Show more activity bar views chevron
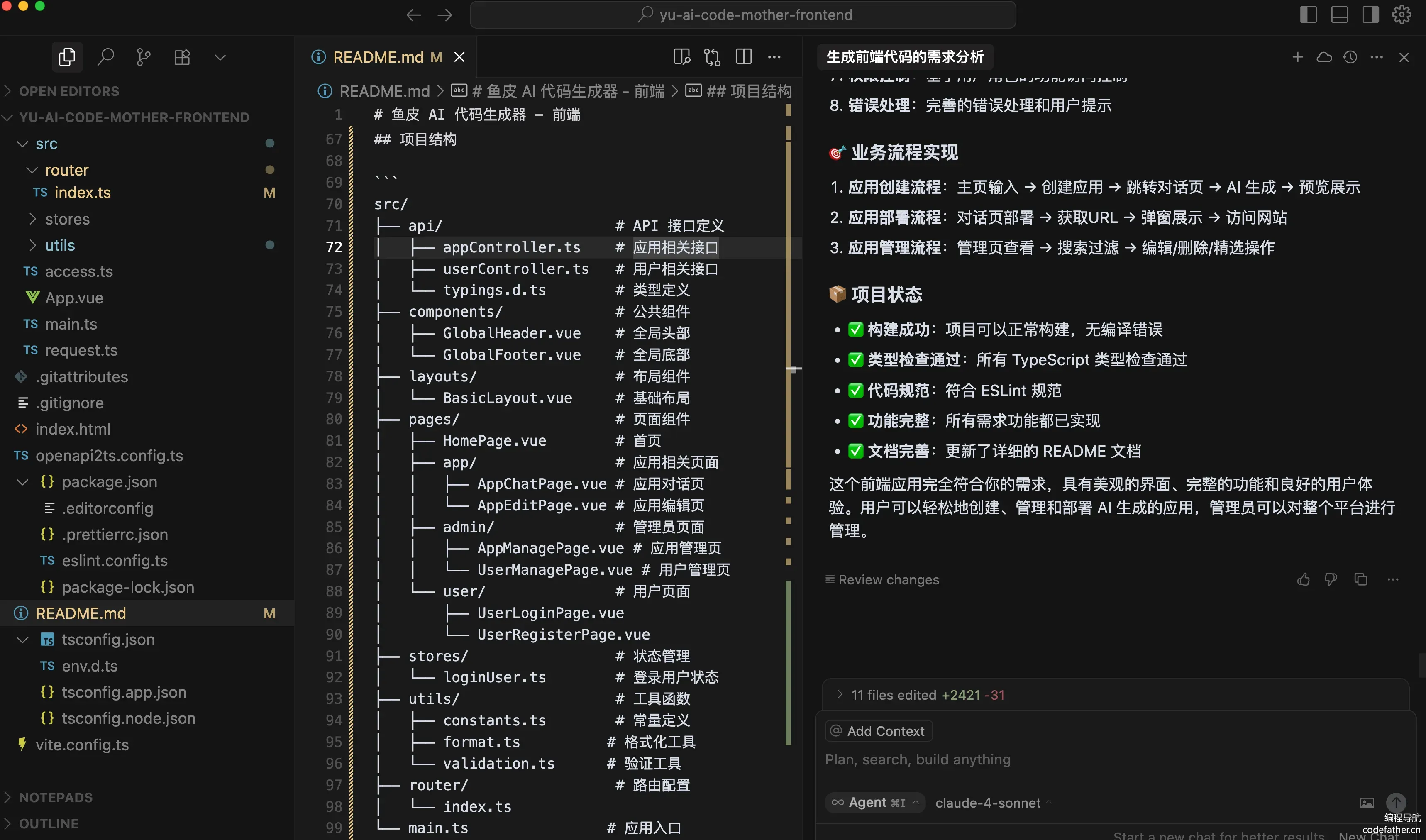This screenshot has width=1426, height=840. point(220,57)
